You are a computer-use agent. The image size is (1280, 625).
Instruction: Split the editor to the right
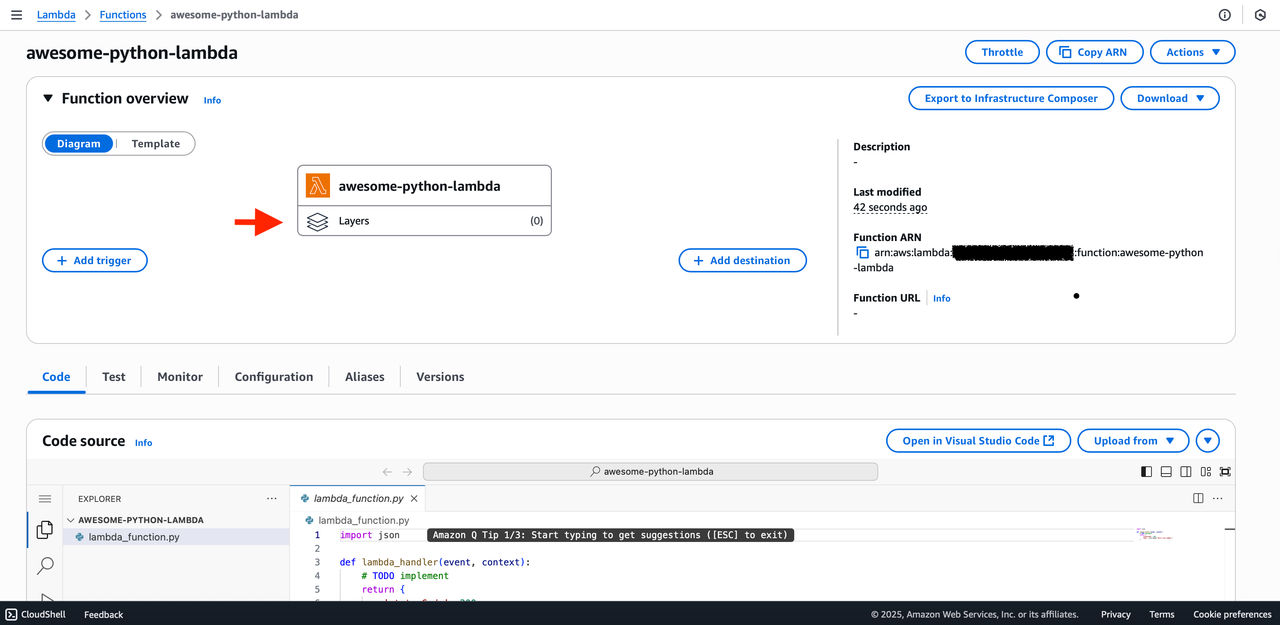(1199, 498)
